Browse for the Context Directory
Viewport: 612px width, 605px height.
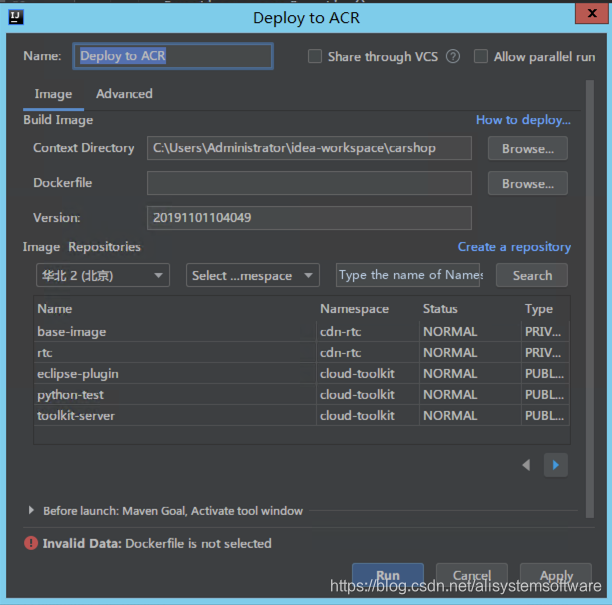point(528,148)
